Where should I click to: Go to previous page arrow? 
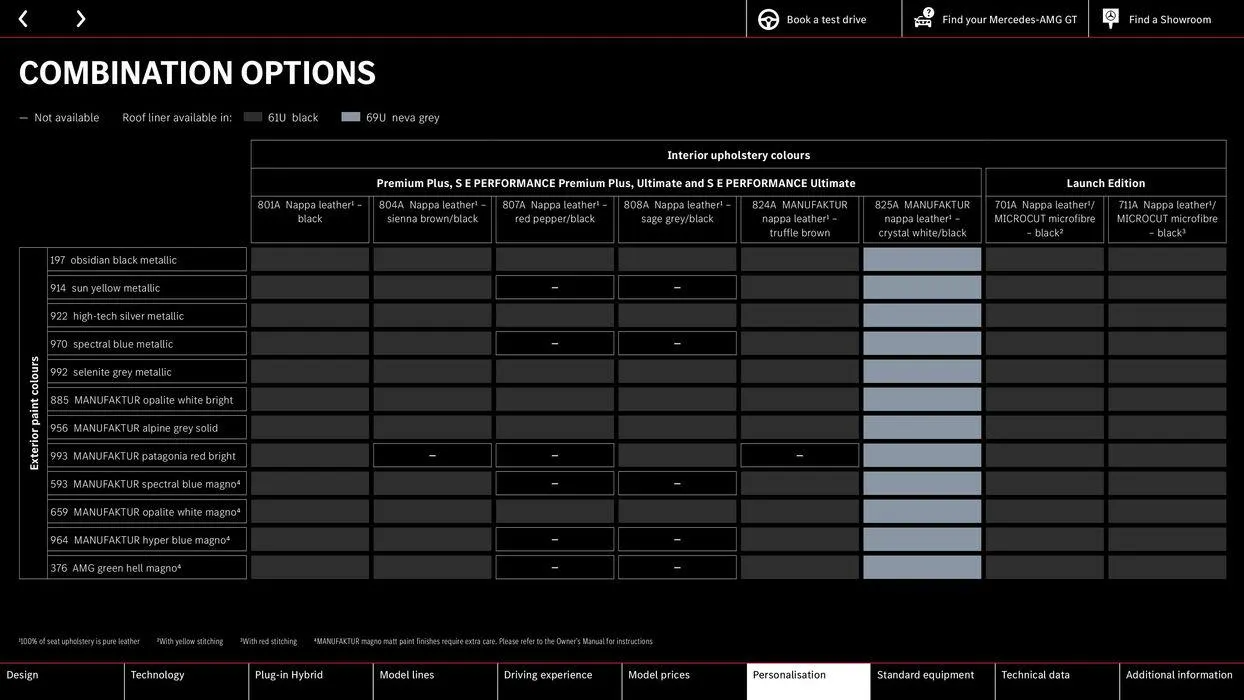pyautogui.click(x=23, y=19)
